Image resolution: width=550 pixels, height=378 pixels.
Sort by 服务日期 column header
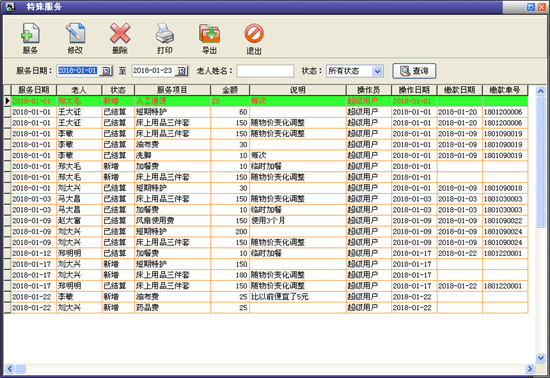click(34, 90)
